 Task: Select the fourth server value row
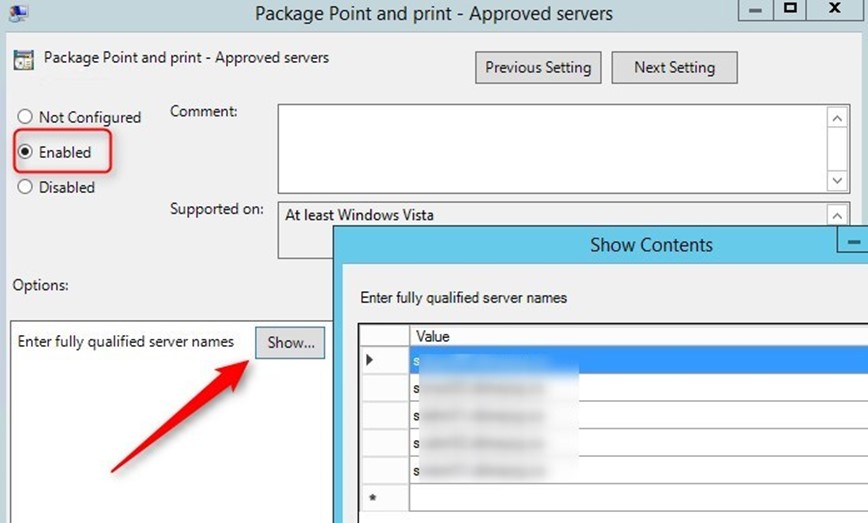pyautogui.click(x=639, y=443)
